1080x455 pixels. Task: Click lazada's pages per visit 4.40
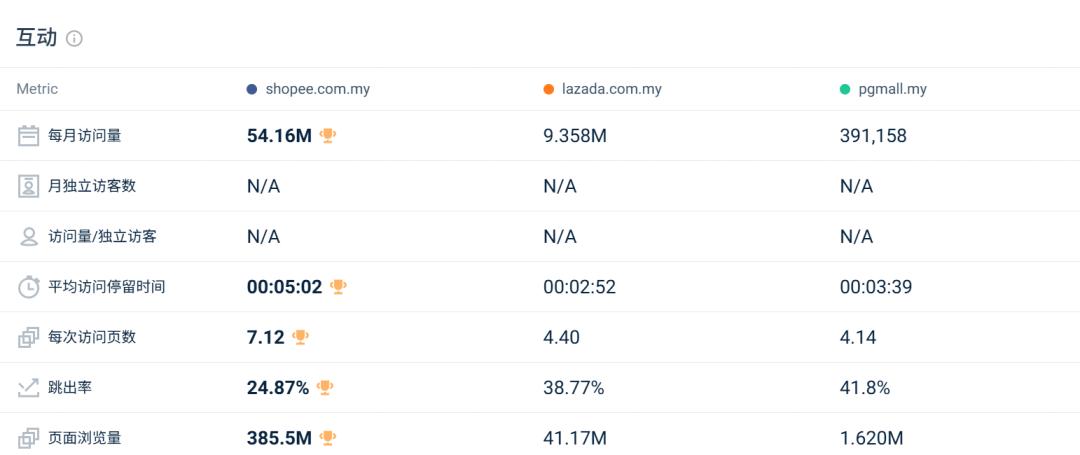tap(561, 337)
